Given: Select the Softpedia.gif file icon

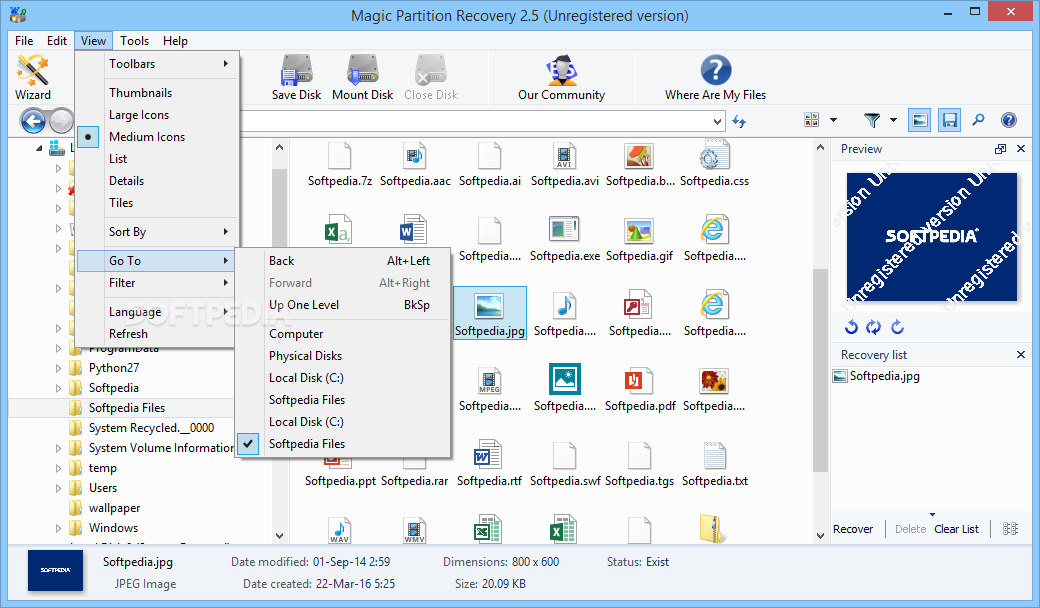Looking at the screenshot, I should point(639,229).
